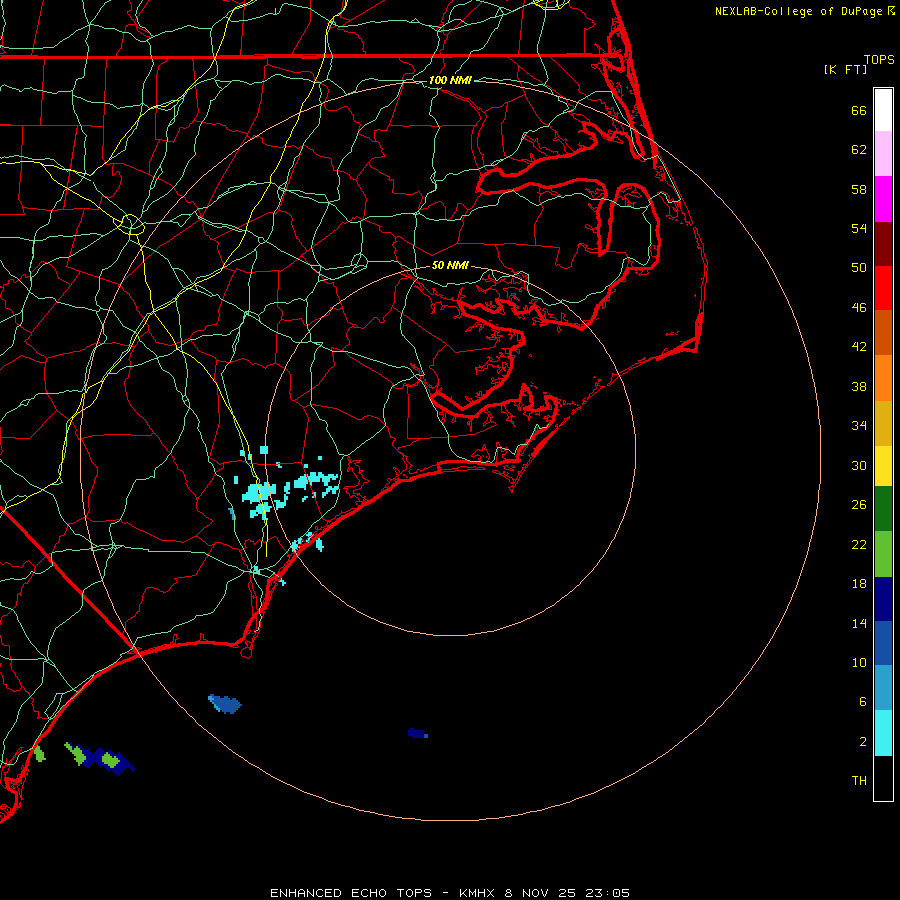Click legend value "30"
The width and height of the screenshot is (900, 900).
859,465
